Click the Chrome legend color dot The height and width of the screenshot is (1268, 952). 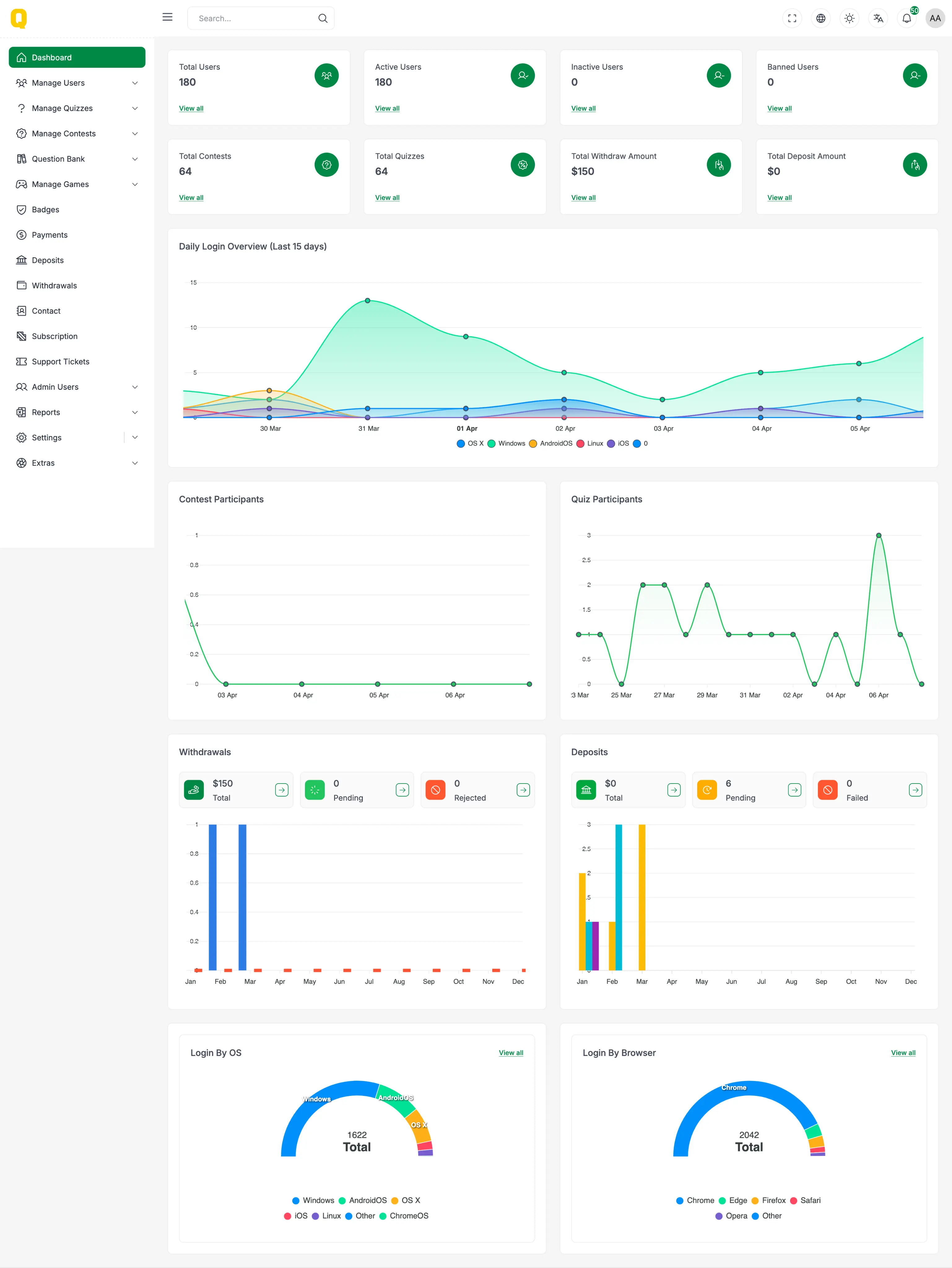(680, 1200)
